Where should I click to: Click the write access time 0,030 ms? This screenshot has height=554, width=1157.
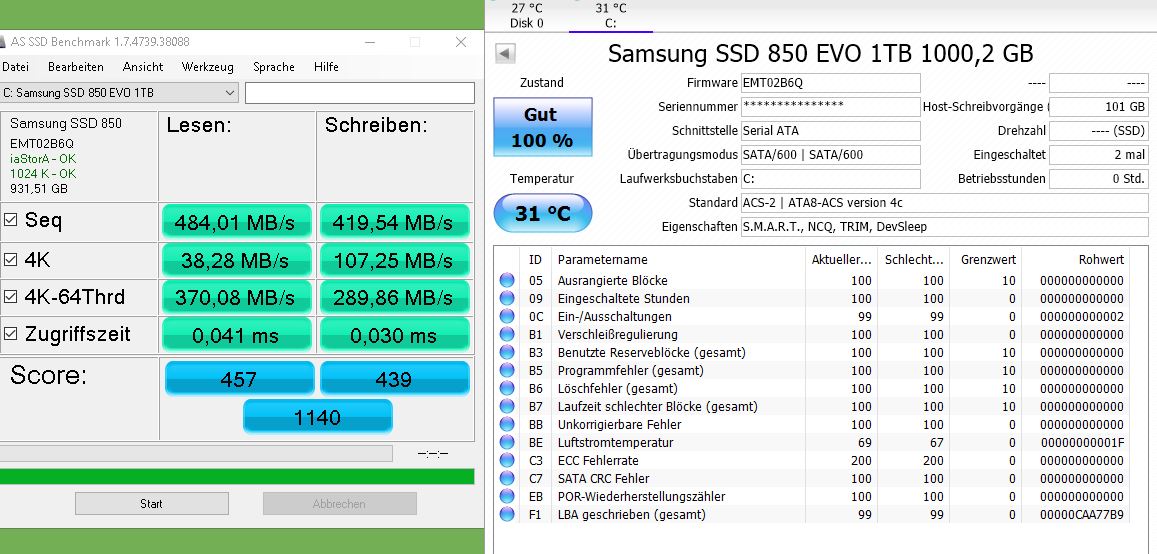pyautogui.click(x=393, y=335)
